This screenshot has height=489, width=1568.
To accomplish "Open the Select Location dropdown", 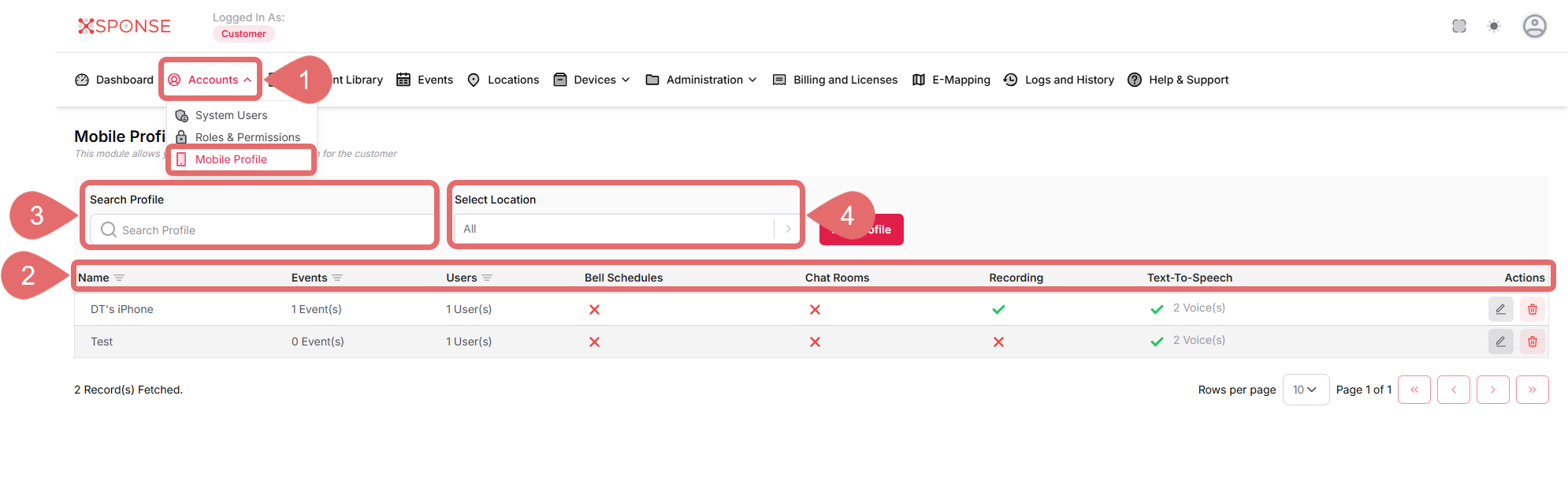I will click(626, 229).
